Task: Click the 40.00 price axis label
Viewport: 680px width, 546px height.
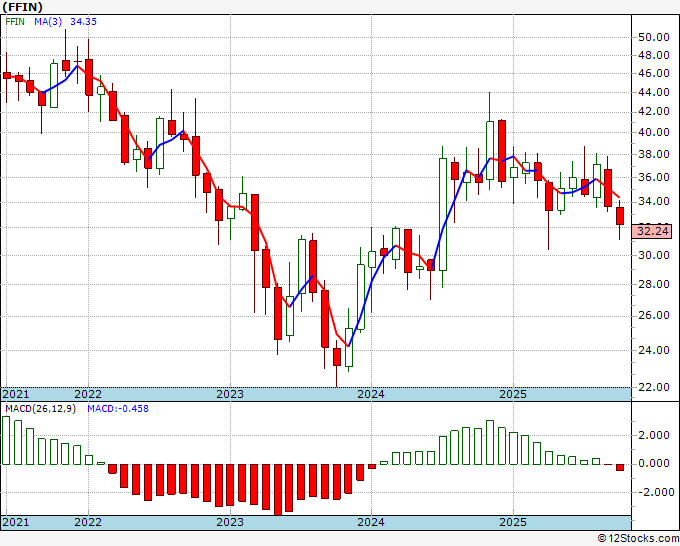Action: click(654, 132)
